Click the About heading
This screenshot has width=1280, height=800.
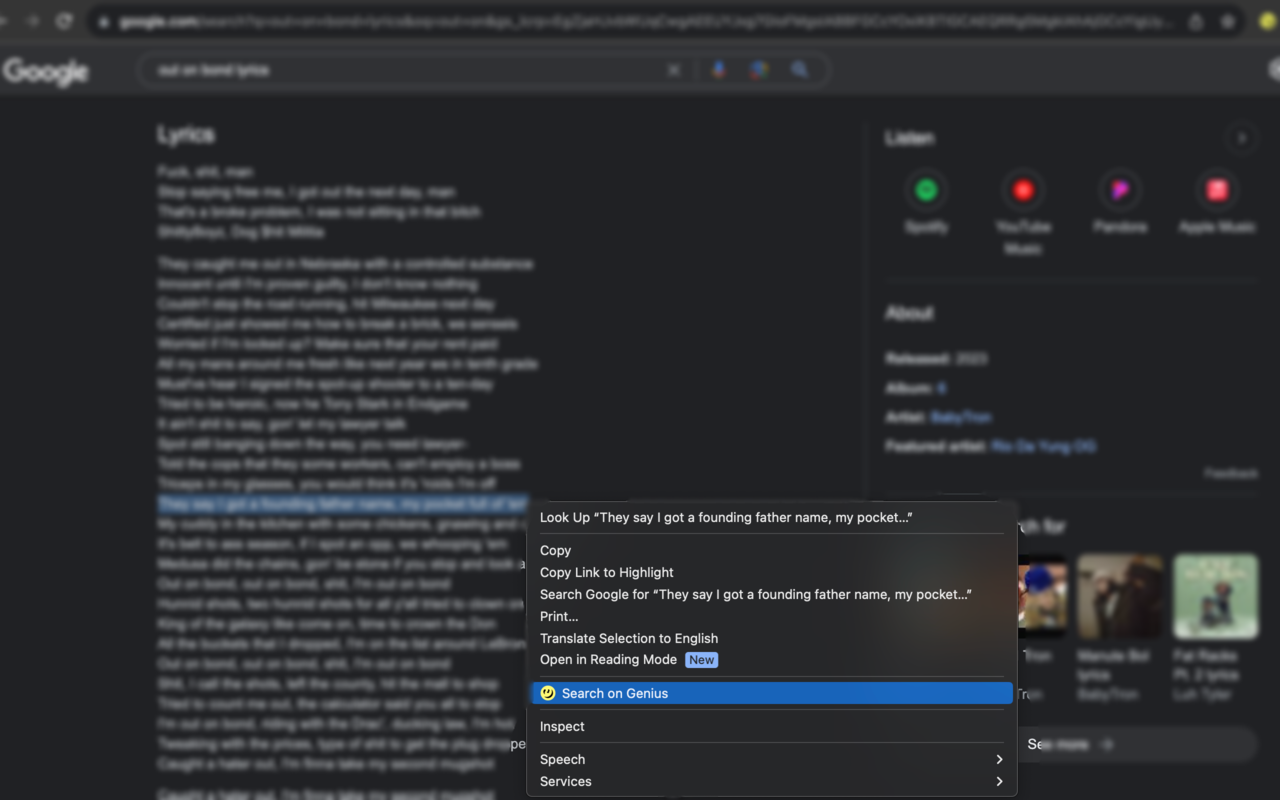[x=909, y=313]
